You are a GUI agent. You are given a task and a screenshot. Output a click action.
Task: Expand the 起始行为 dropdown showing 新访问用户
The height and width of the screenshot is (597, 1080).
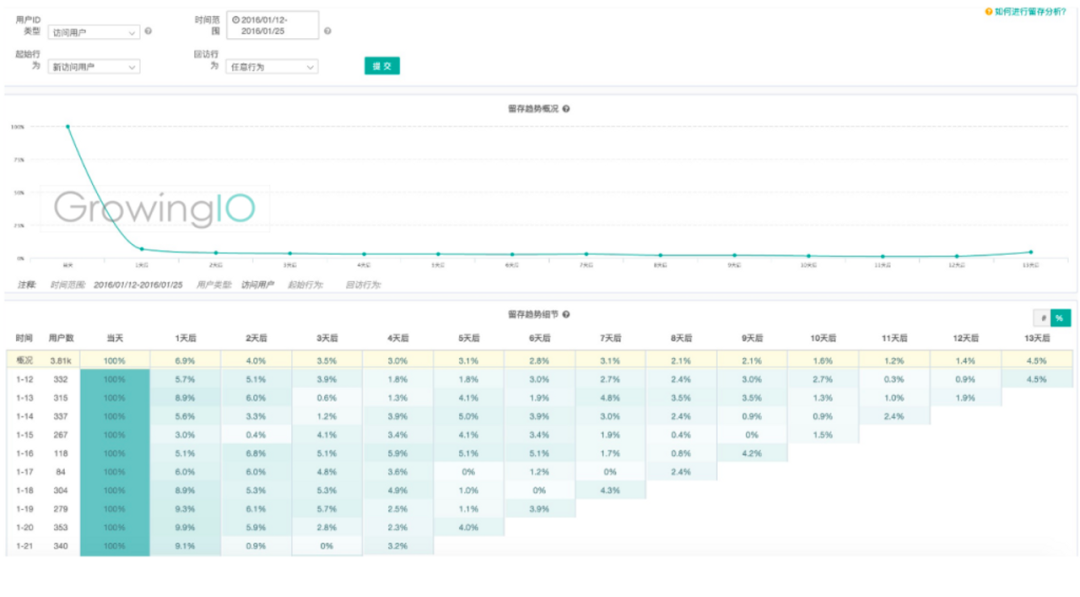pos(94,67)
